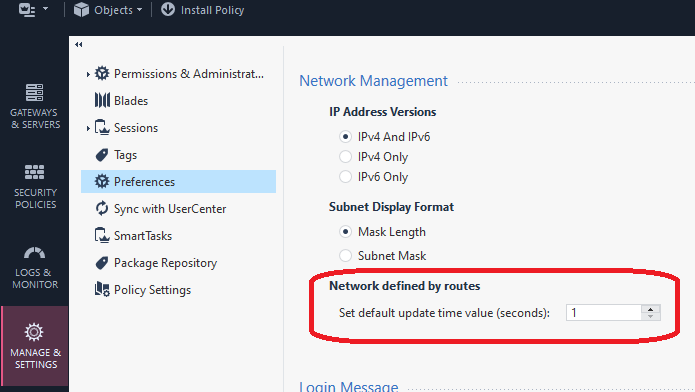
Task: Open Sync with UserCenter
Action: coord(179,208)
